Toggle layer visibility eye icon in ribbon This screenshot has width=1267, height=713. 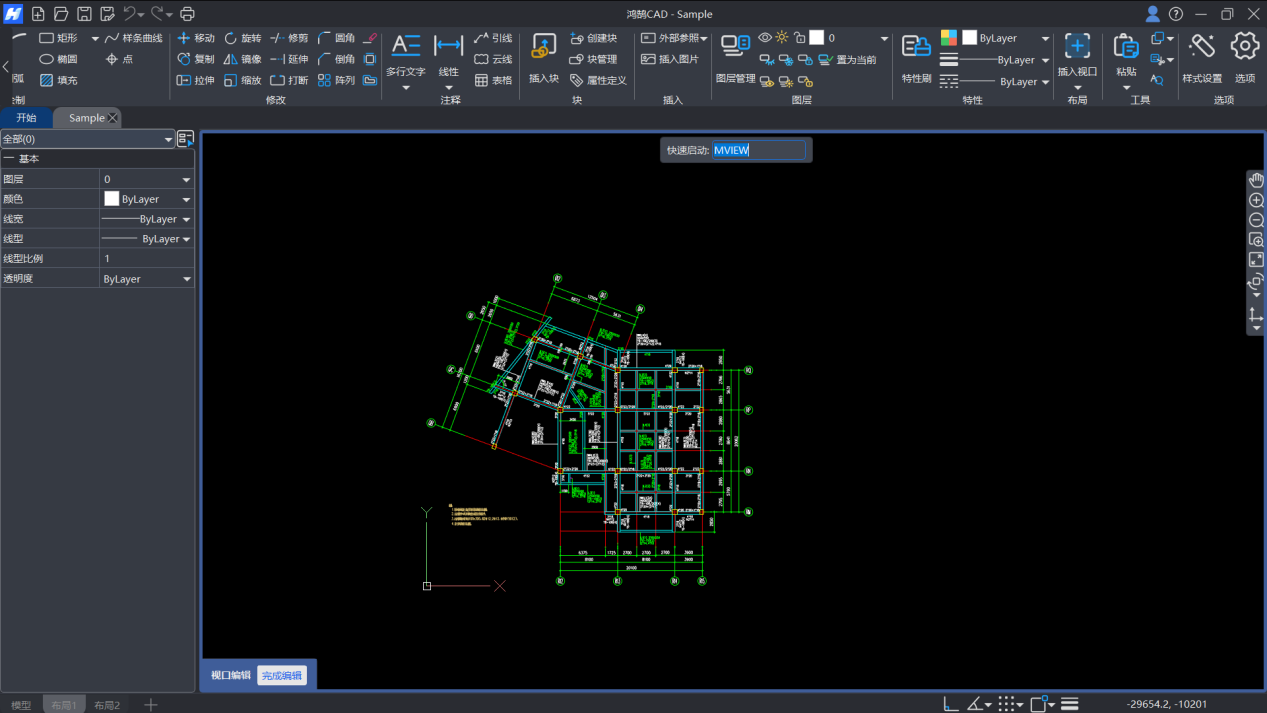pos(765,38)
